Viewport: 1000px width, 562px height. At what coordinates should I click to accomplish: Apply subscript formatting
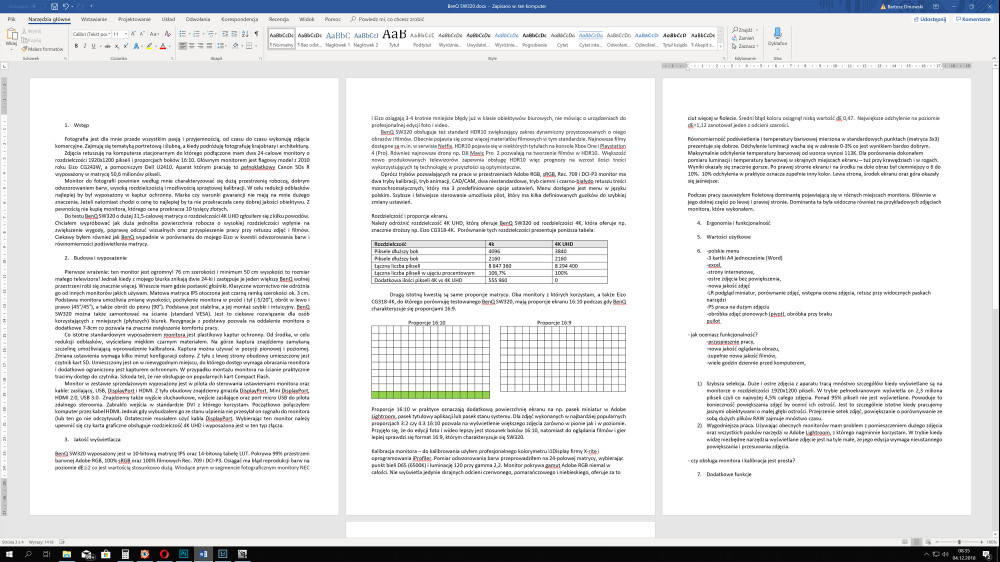(117, 46)
